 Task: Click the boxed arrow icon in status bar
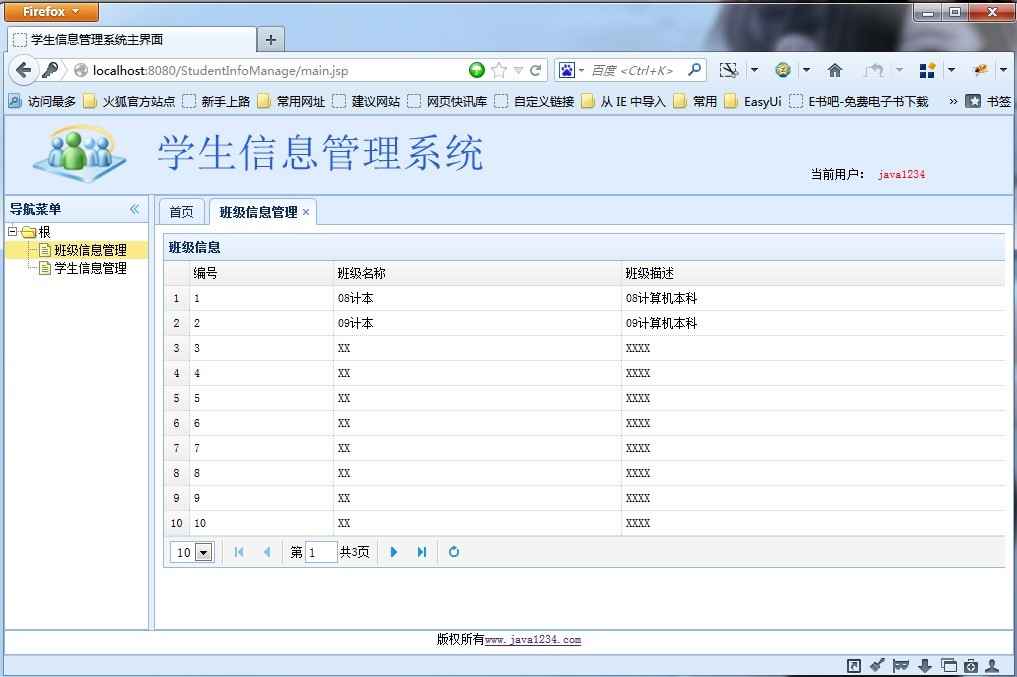854,665
